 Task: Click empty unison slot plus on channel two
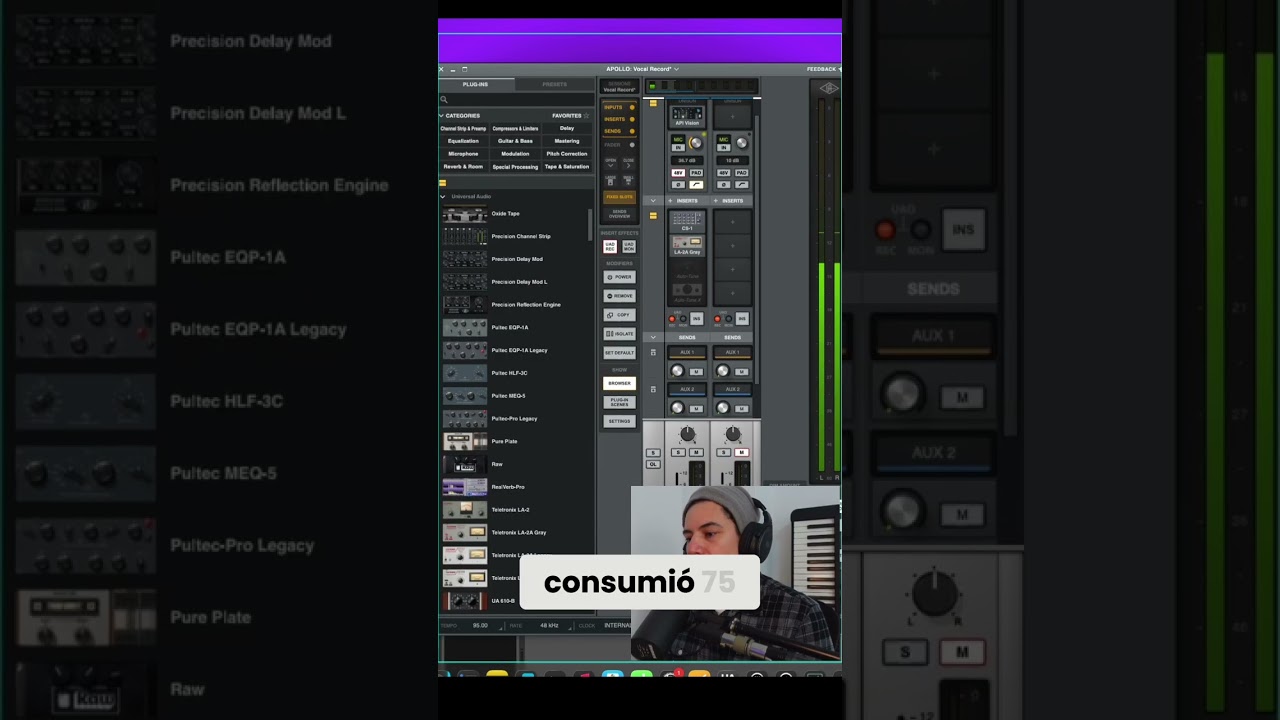732,116
